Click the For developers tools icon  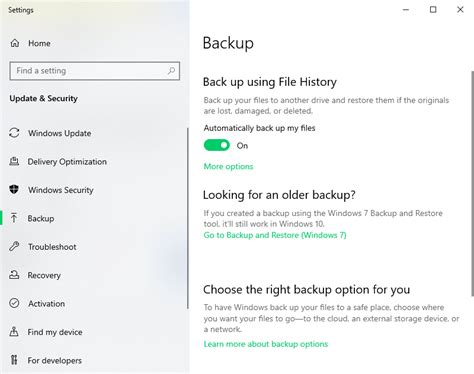(x=14, y=360)
